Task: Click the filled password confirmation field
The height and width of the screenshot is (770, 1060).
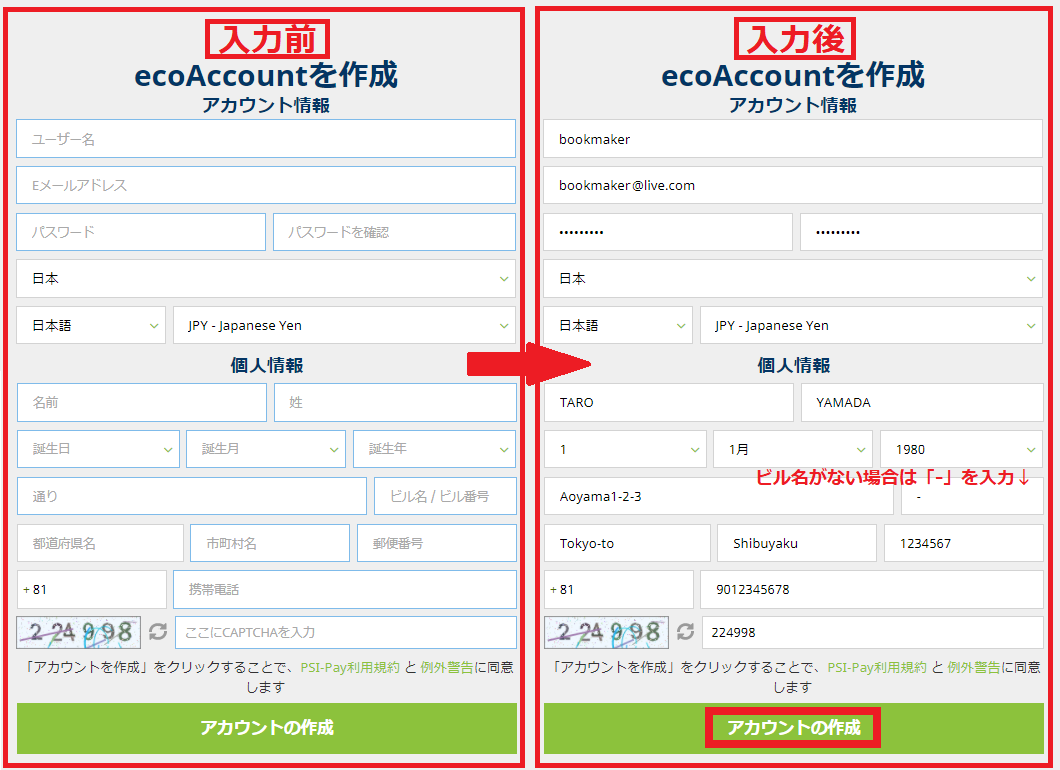Action: (921, 232)
